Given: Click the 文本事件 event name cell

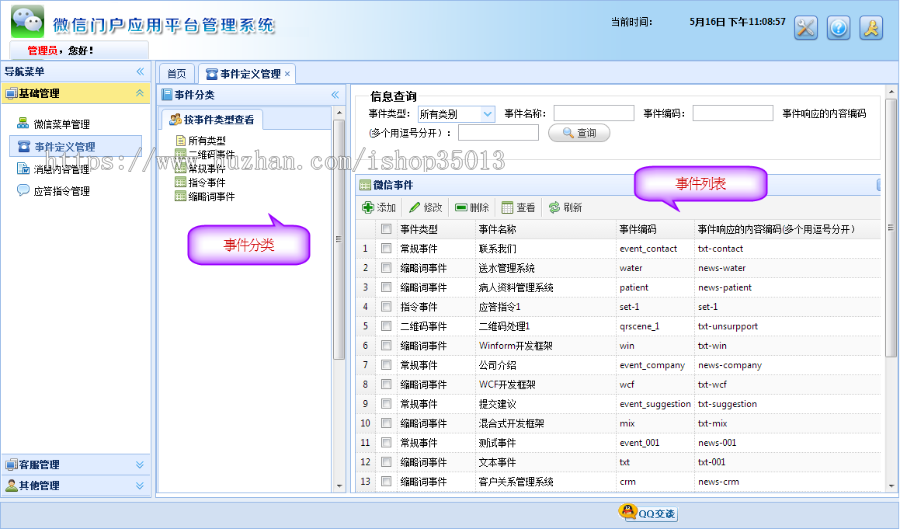Looking at the screenshot, I should click(497, 462).
